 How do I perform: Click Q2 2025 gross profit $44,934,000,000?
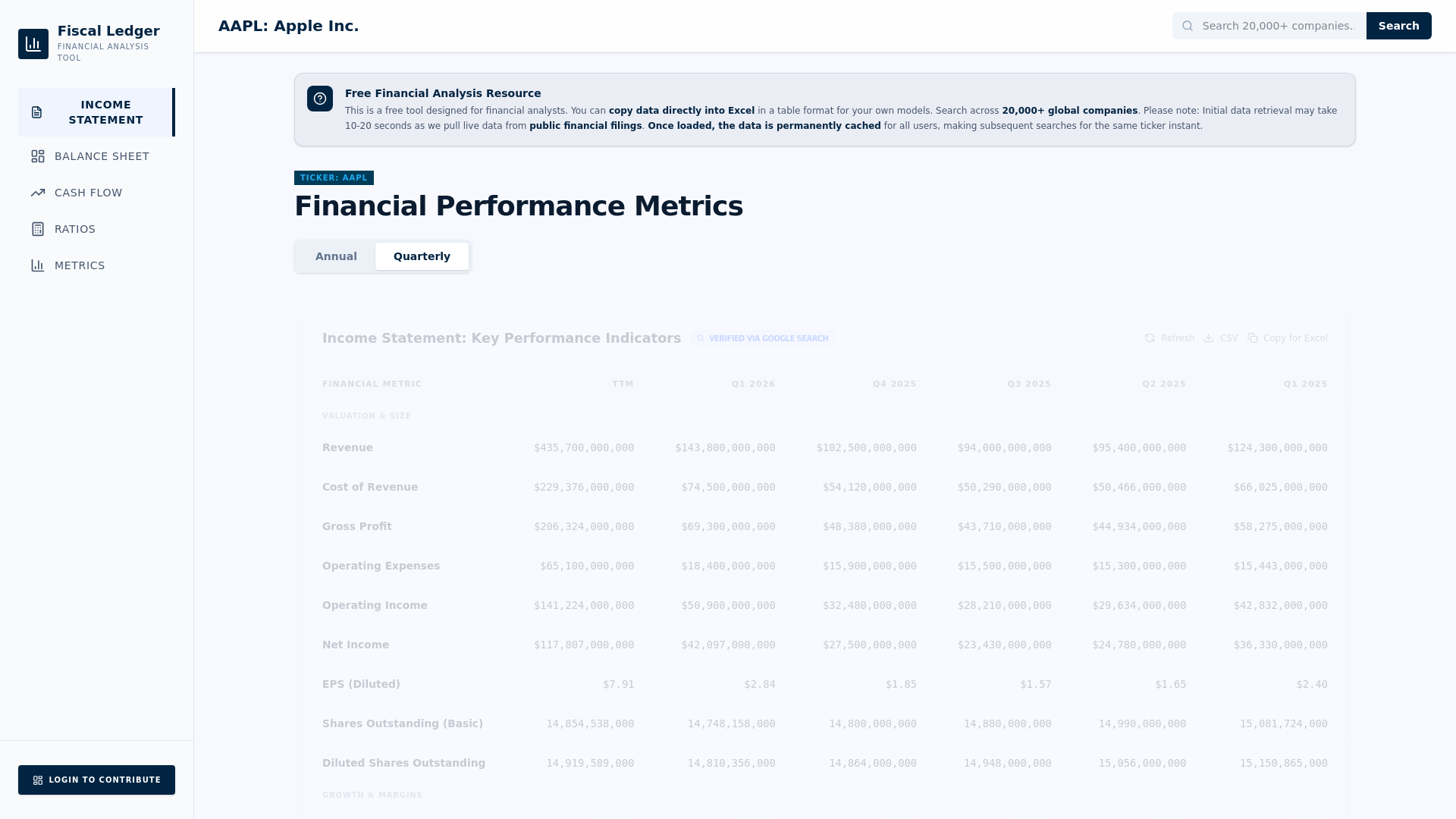pos(1139,526)
